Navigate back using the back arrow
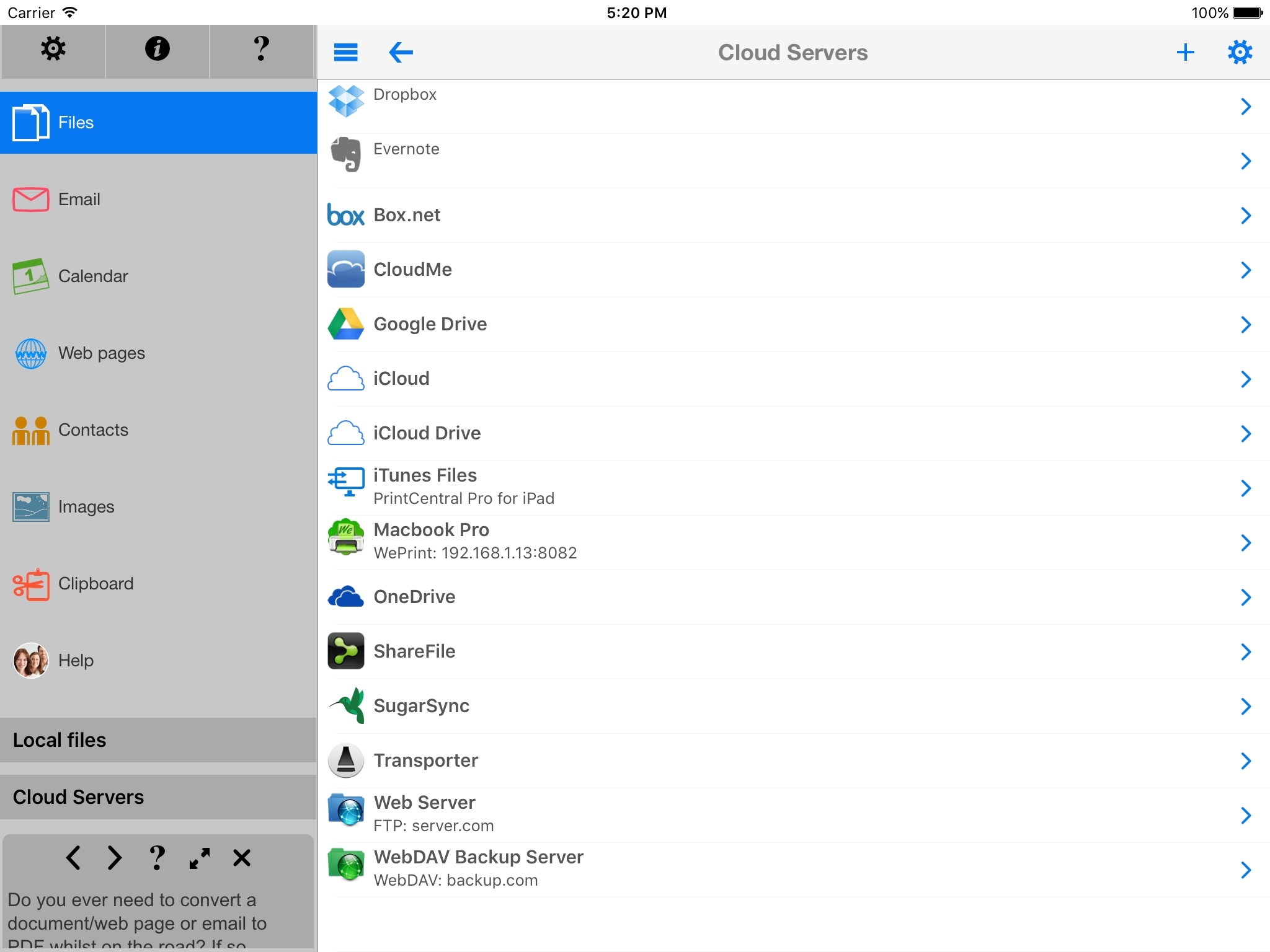Image resolution: width=1270 pixels, height=952 pixels. point(400,51)
